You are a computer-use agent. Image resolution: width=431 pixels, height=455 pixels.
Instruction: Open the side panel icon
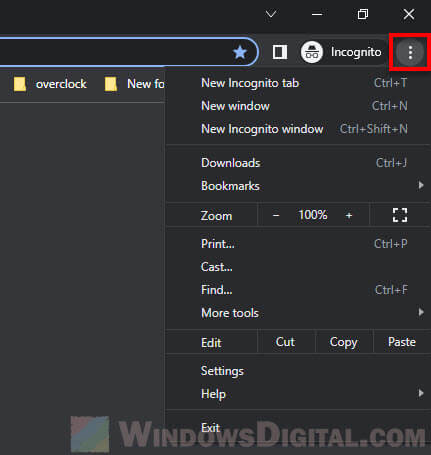pos(280,52)
